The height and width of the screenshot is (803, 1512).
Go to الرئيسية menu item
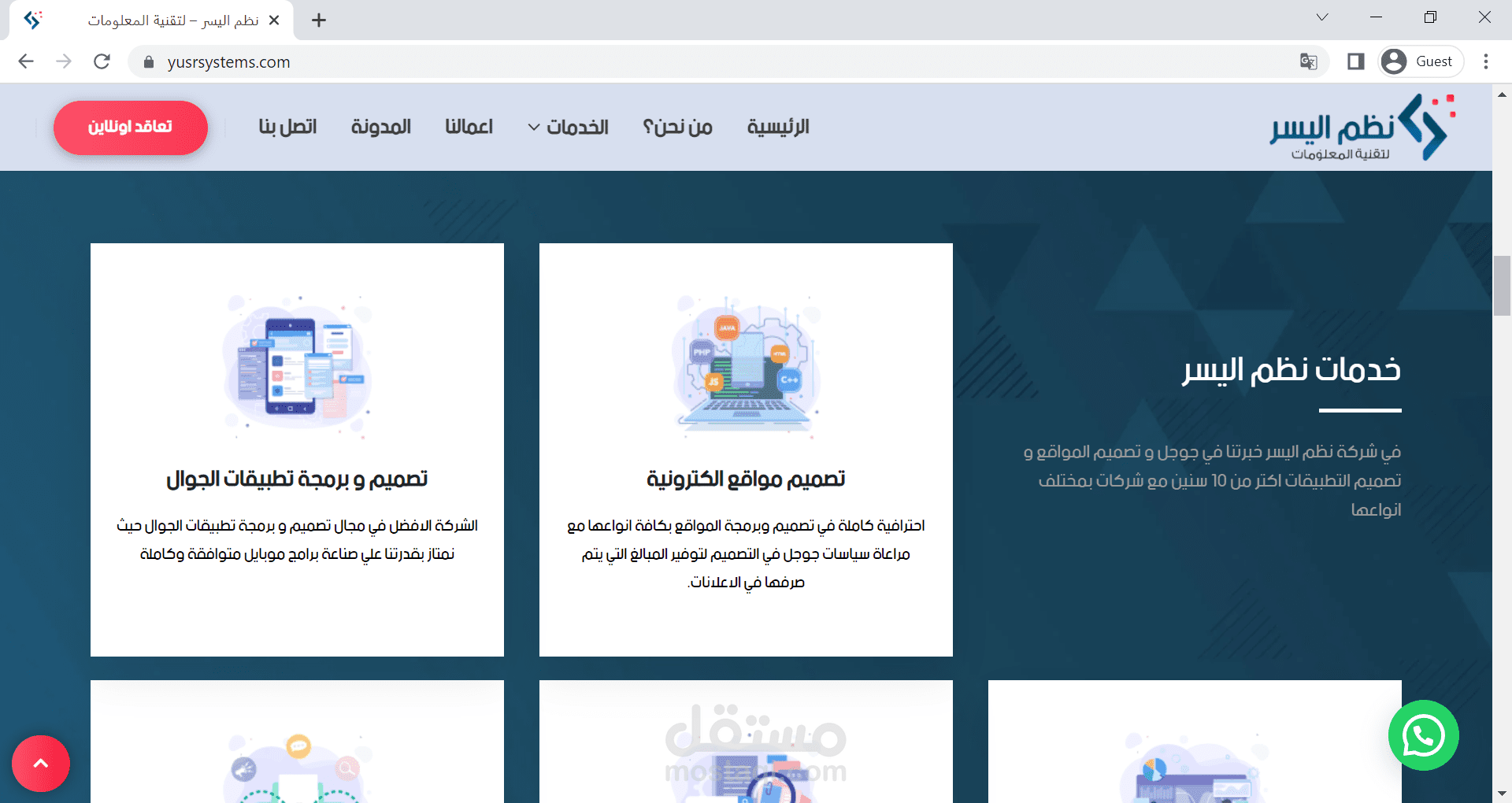[778, 127]
